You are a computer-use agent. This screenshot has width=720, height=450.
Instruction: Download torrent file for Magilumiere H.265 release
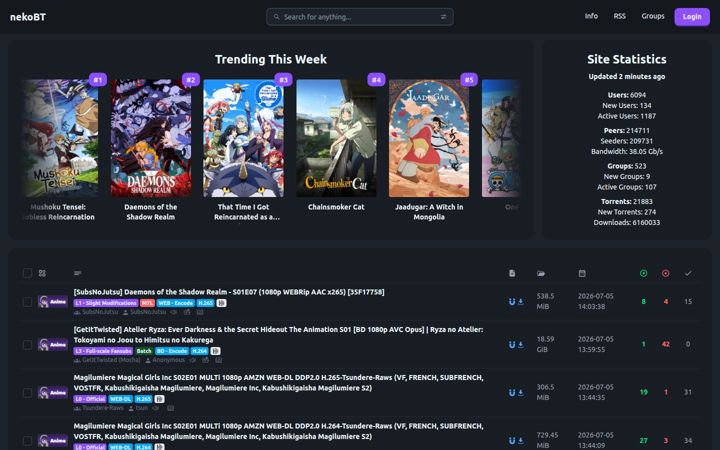(x=521, y=393)
